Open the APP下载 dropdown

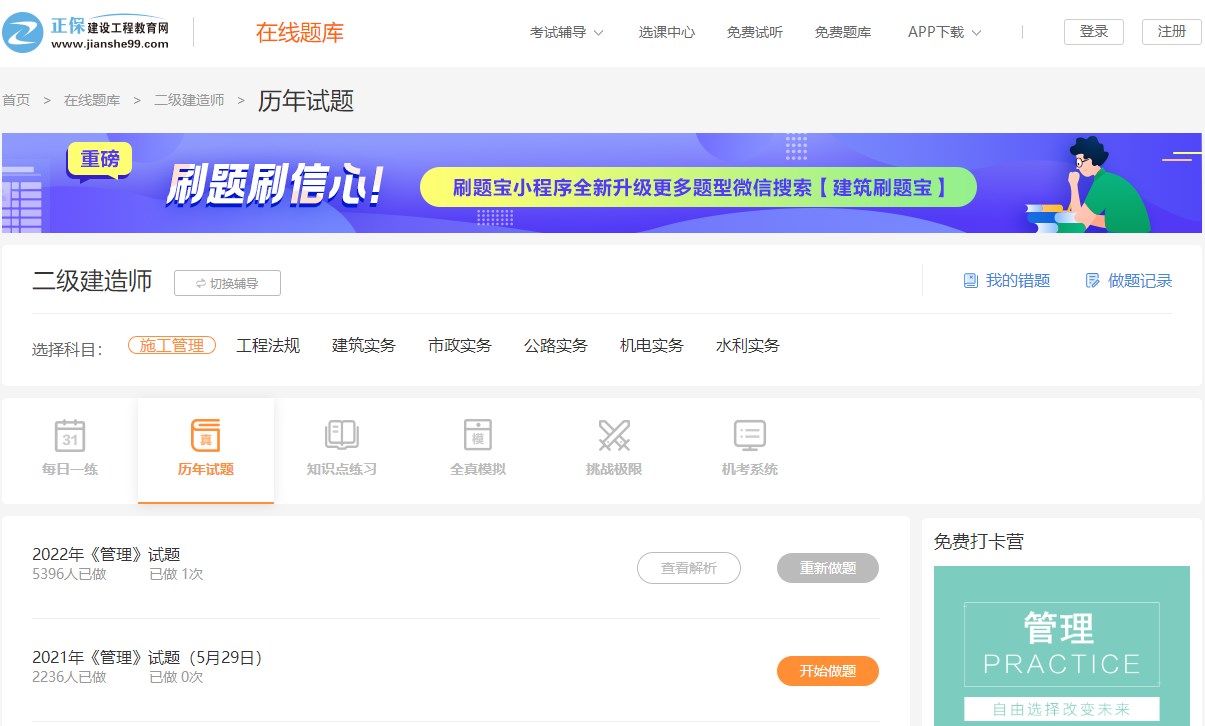click(943, 31)
